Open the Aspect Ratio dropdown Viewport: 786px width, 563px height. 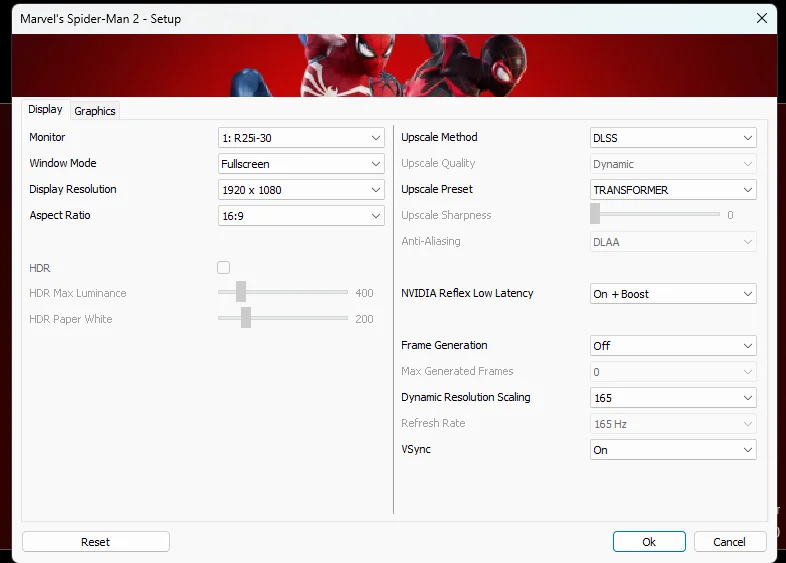(x=301, y=216)
